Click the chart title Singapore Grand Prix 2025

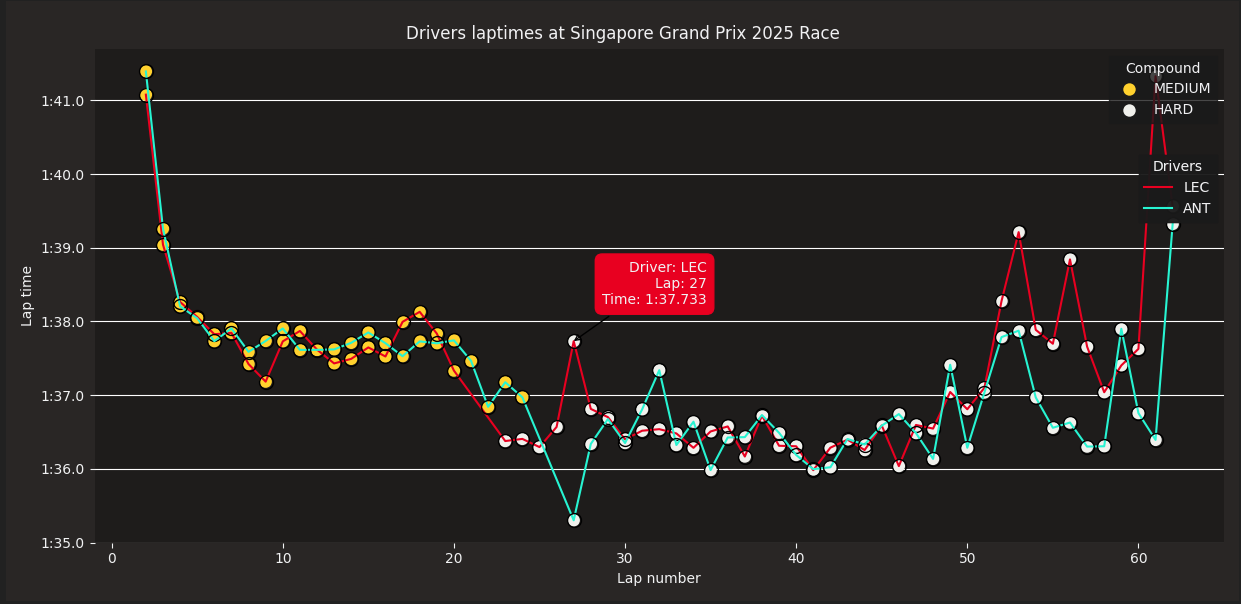622,33
